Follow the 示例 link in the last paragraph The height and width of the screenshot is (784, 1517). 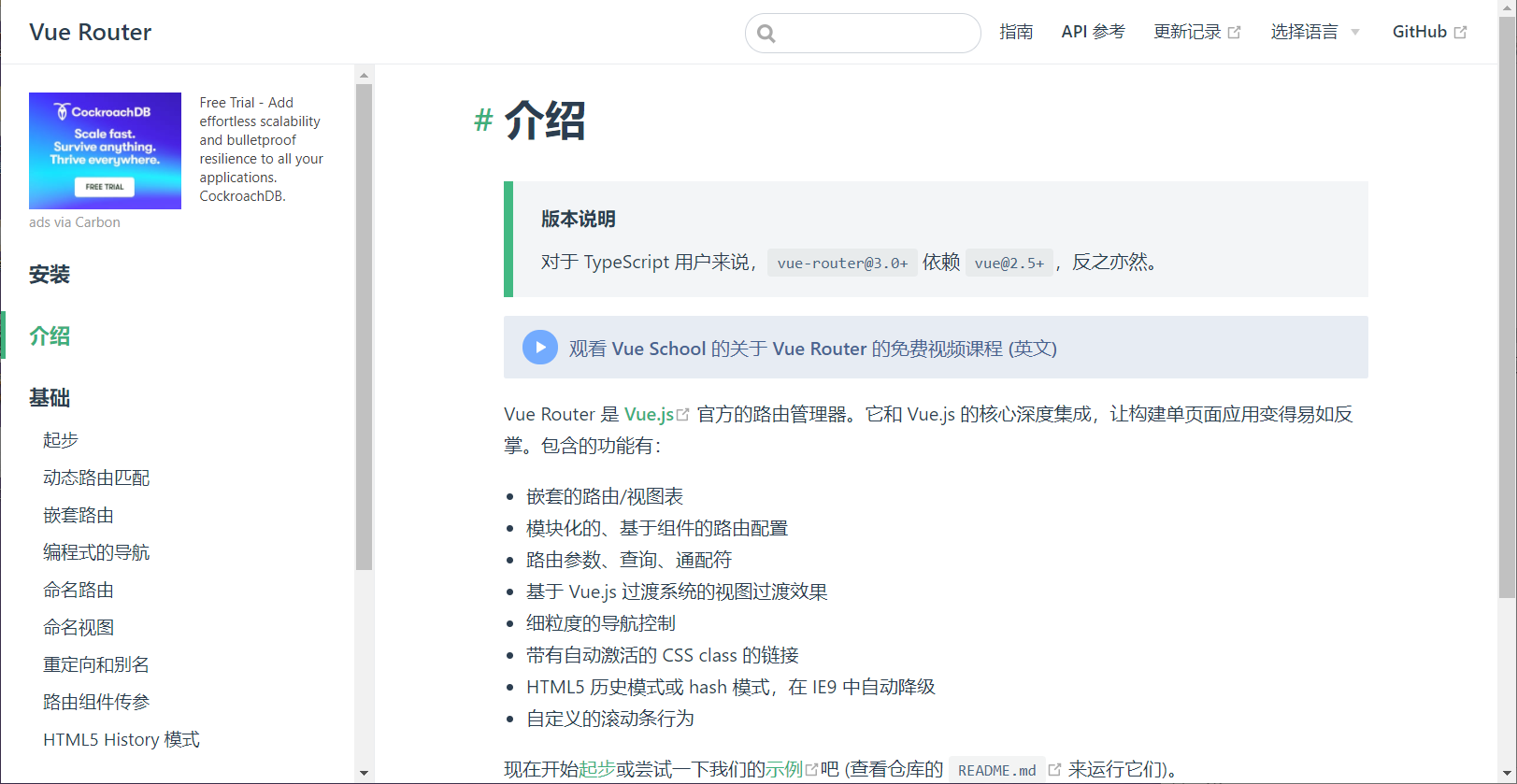(784, 769)
